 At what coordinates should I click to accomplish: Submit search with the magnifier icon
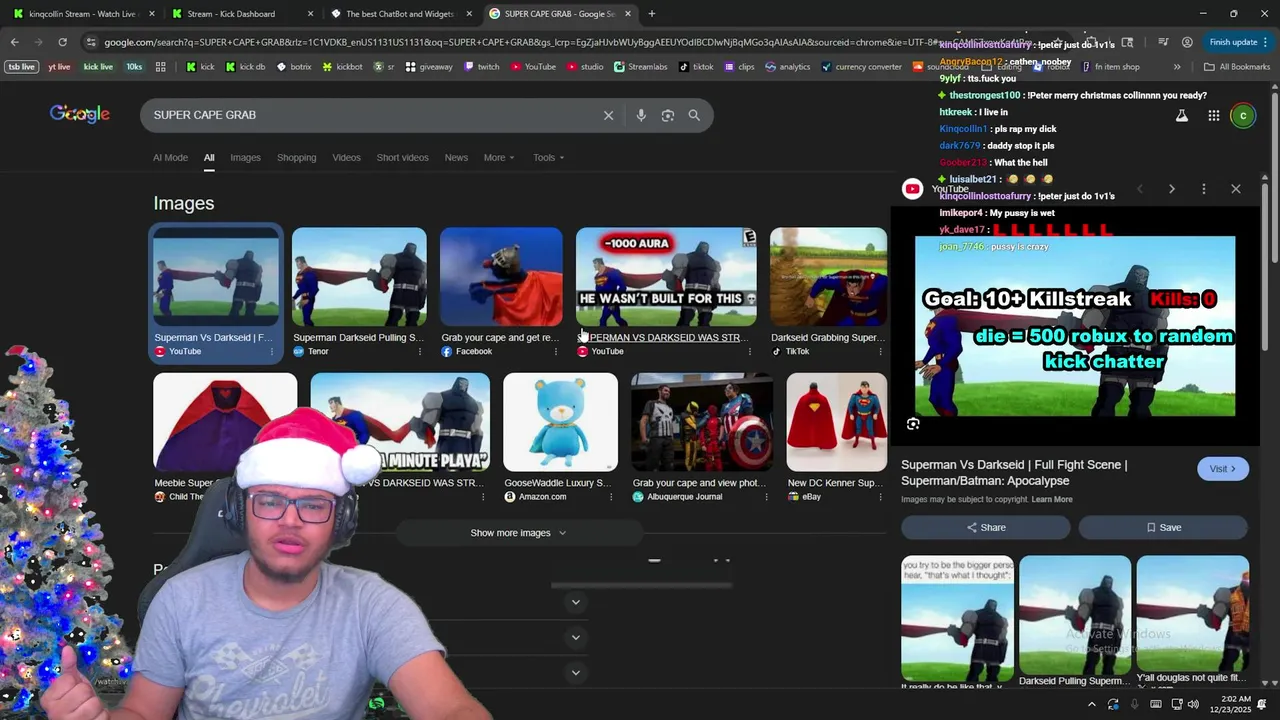coord(694,115)
